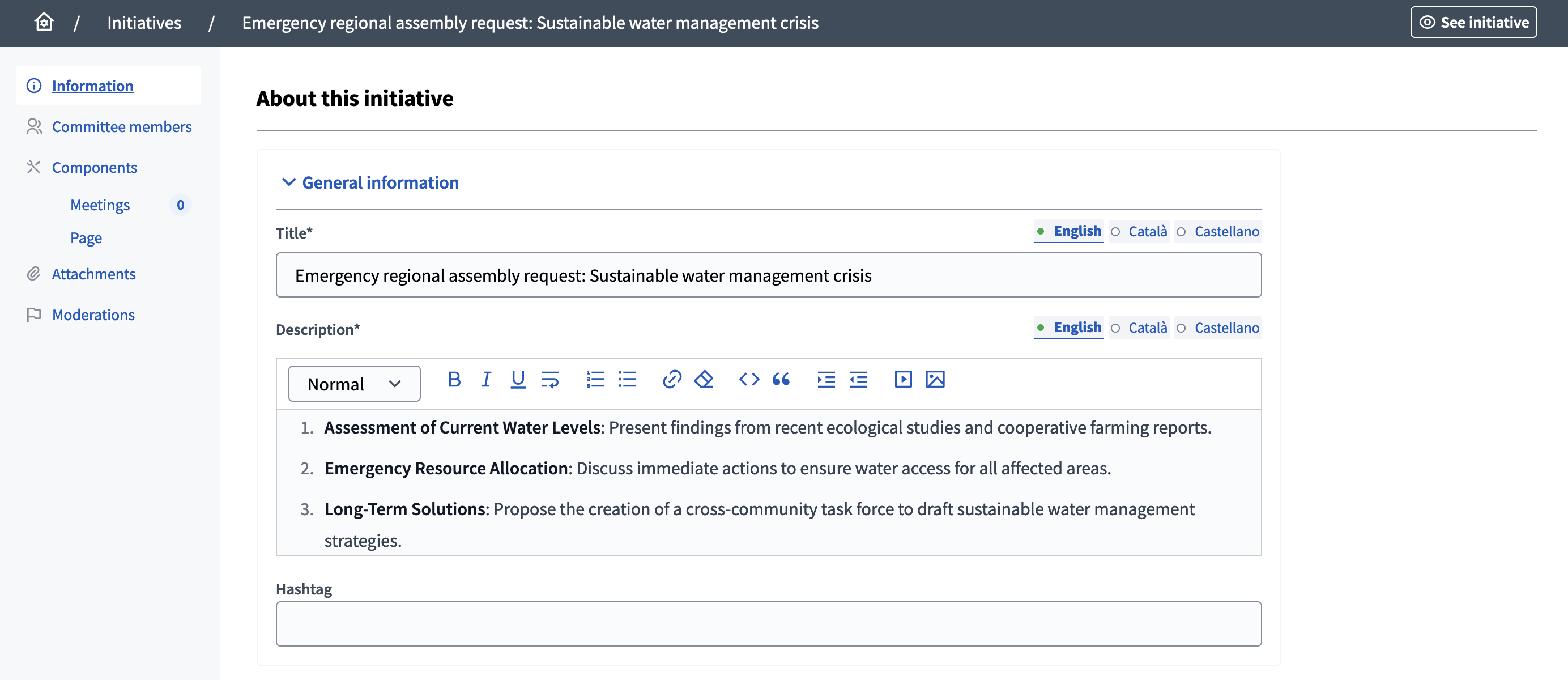This screenshot has width=1568, height=680.
Task: Open the Attachments page
Action: 95,274
